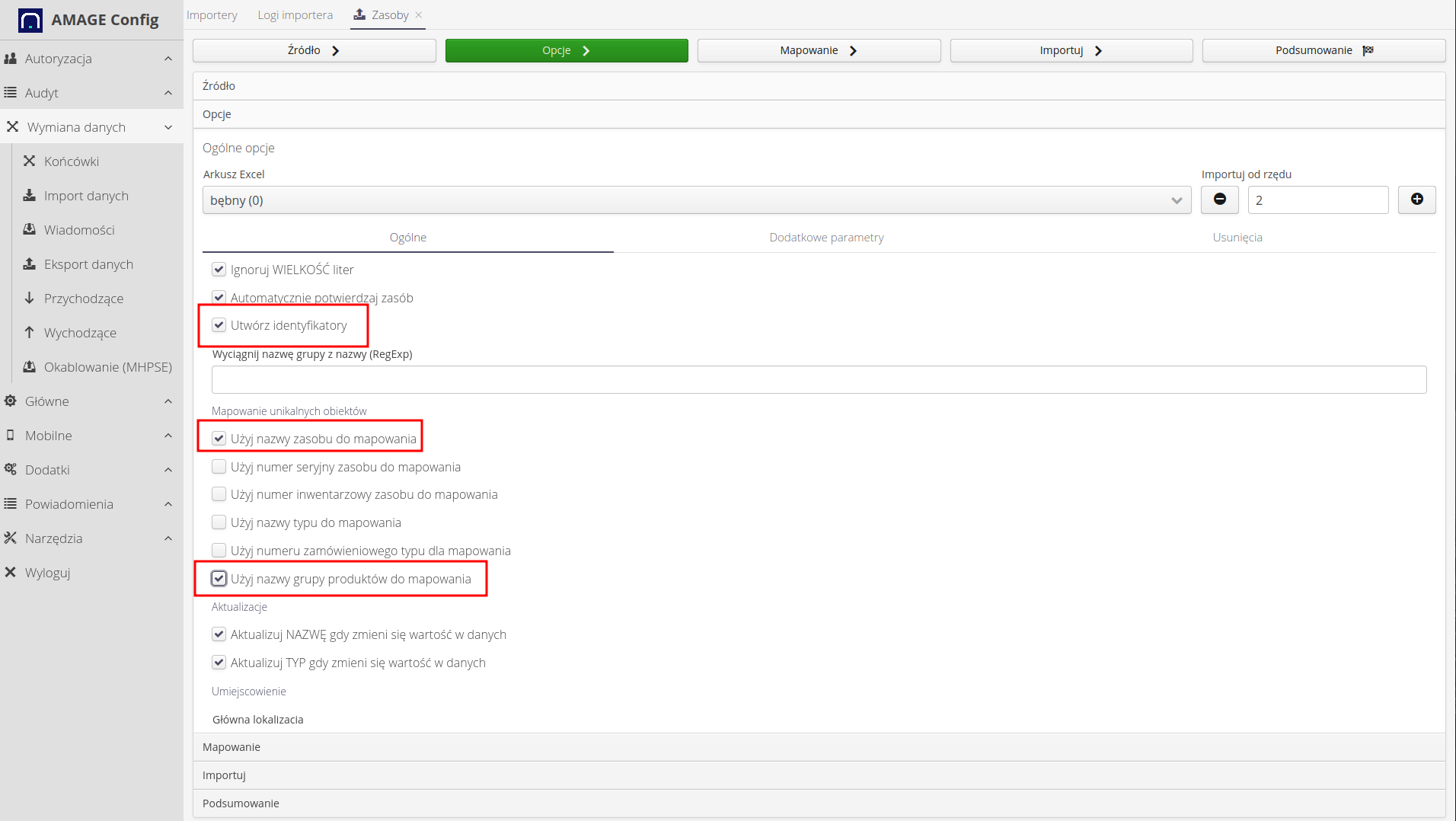This screenshot has height=821, width=1456.
Task: Switch to the Dodatkowe parametry tab
Action: pos(826,237)
